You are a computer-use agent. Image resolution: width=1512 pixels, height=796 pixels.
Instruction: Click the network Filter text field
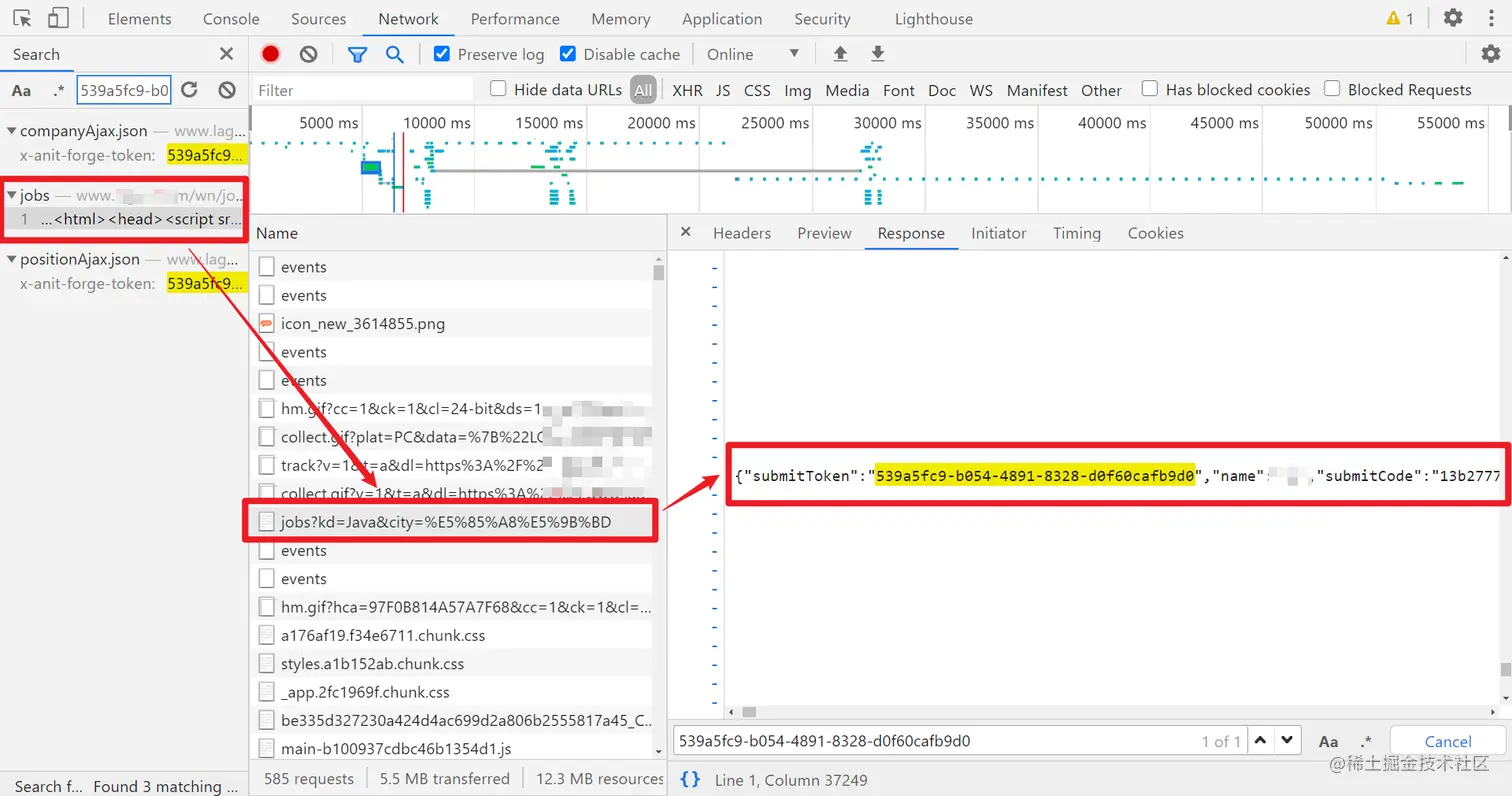point(362,90)
